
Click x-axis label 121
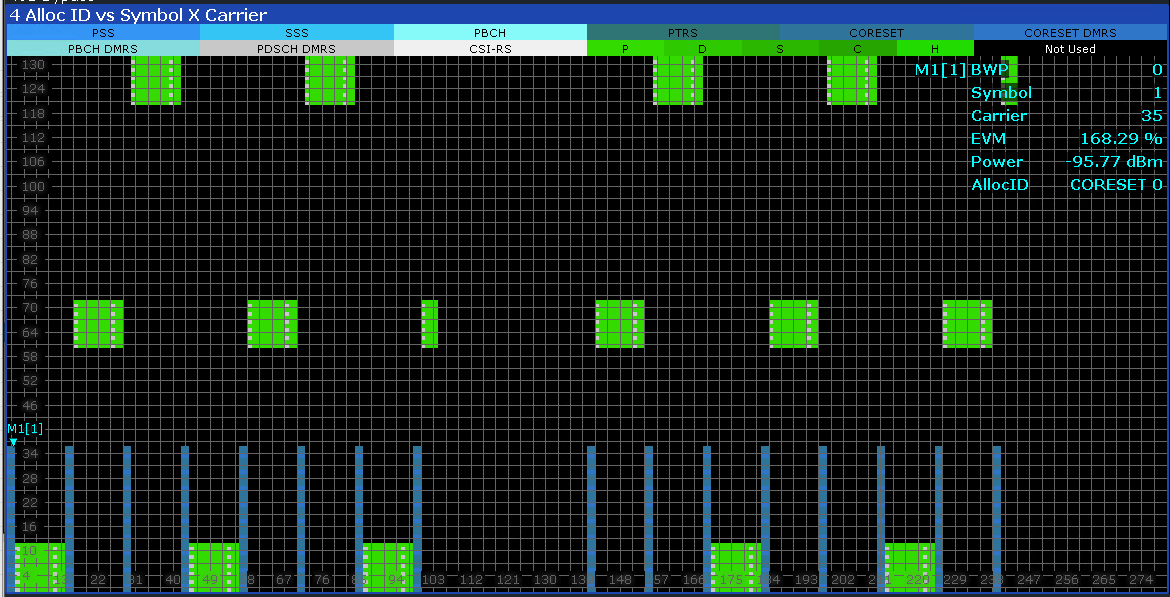(x=510, y=581)
